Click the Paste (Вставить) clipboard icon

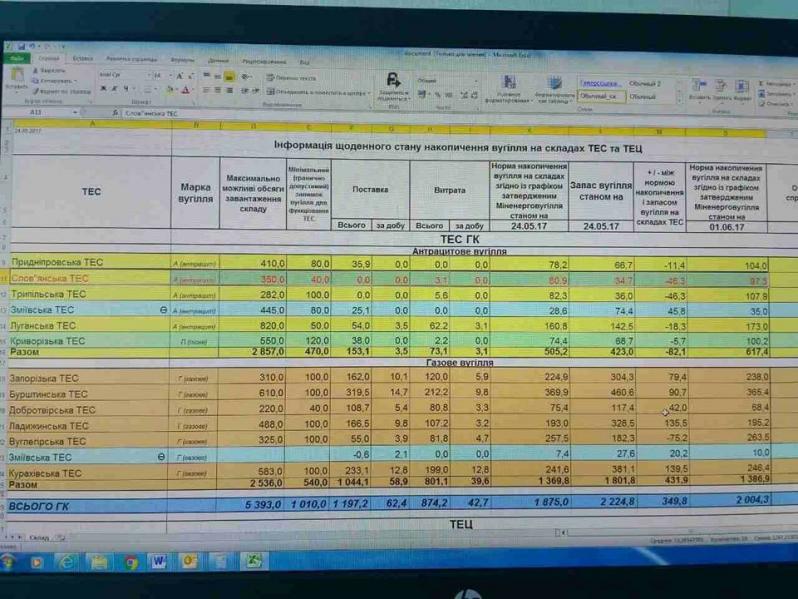point(17,78)
